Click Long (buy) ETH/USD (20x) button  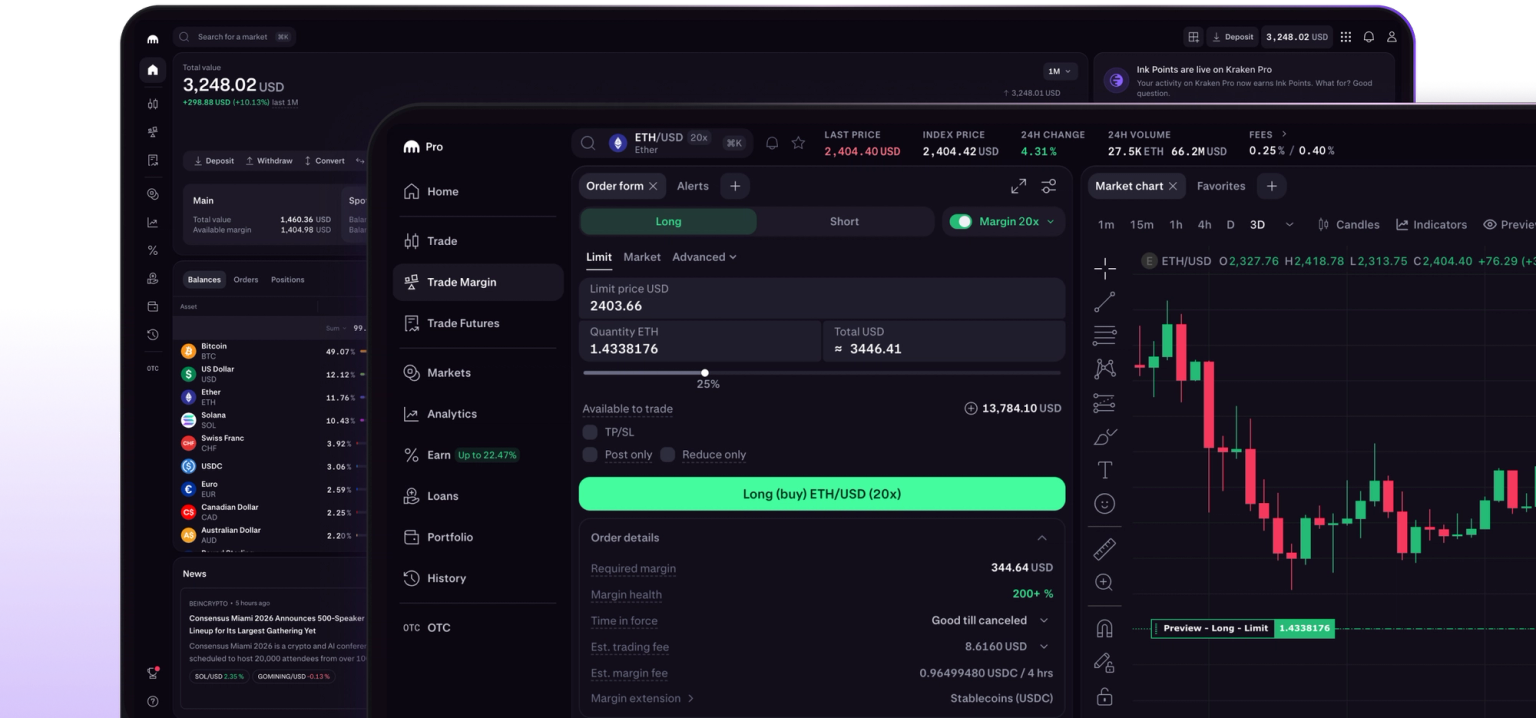coord(822,494)
